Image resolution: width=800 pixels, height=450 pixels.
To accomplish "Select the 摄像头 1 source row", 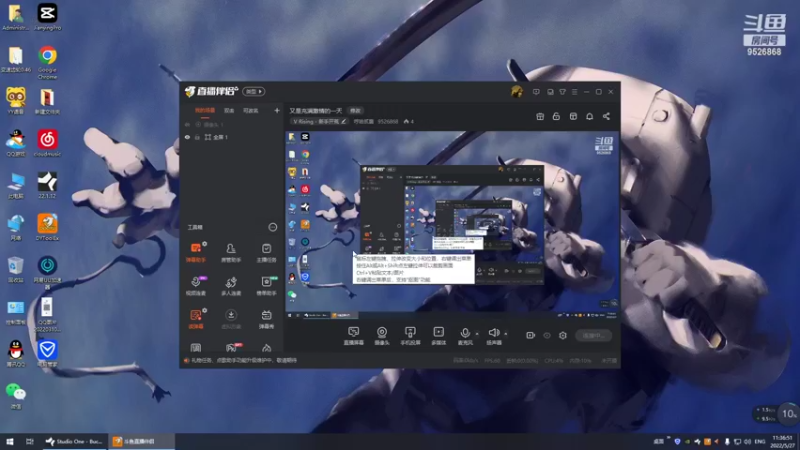I will tap(232, 124).
